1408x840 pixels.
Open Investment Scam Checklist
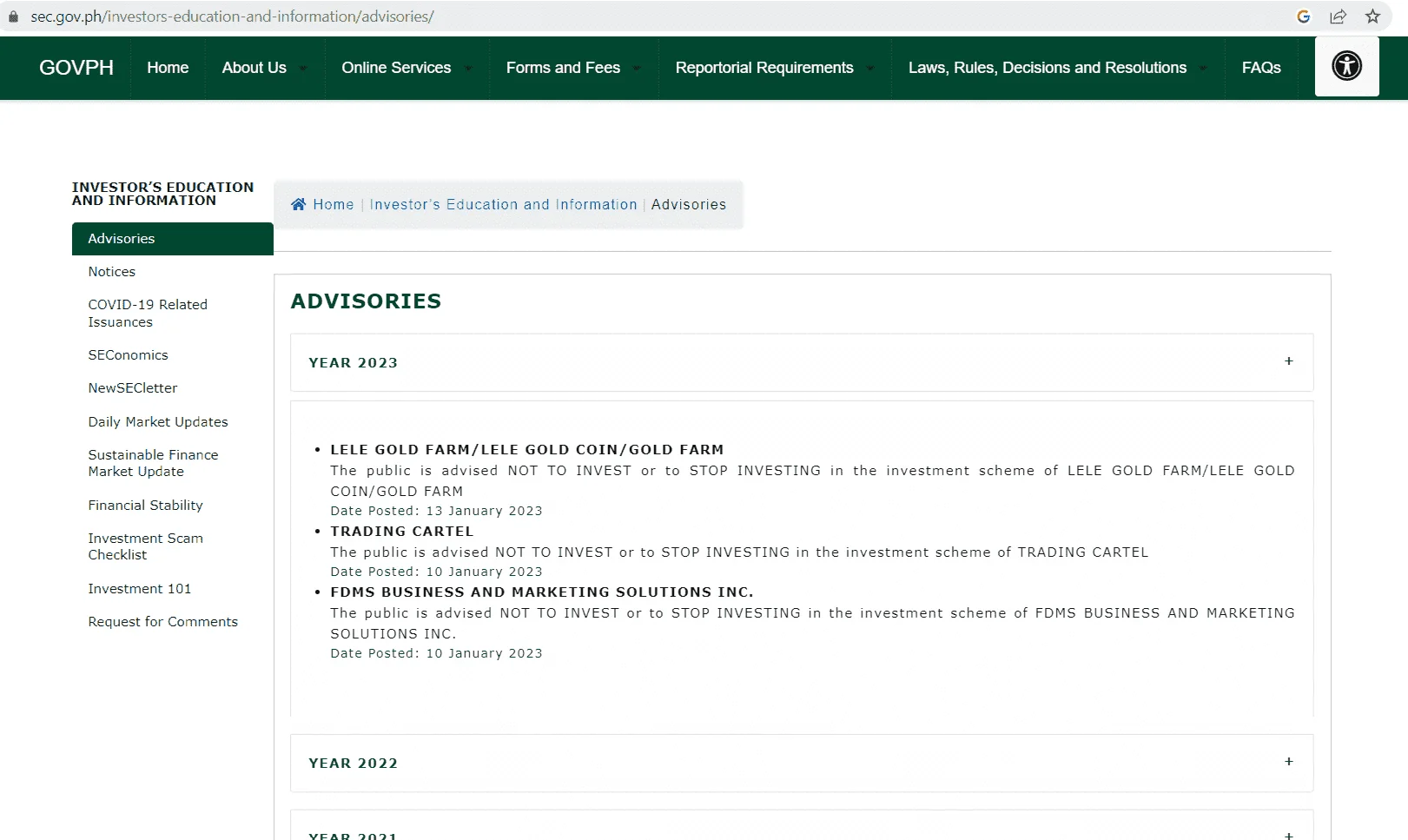145,546
